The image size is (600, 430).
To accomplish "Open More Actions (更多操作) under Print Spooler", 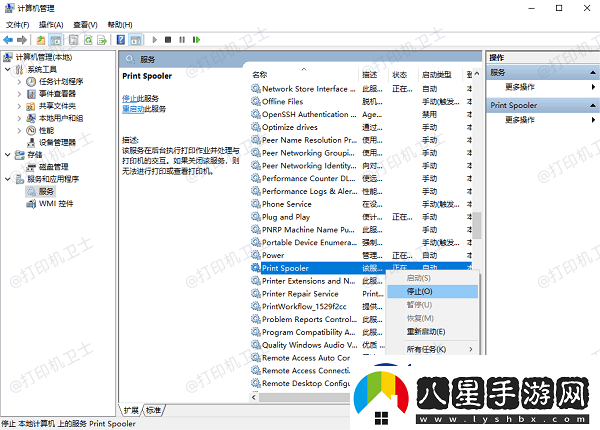I will pos(519,120).
